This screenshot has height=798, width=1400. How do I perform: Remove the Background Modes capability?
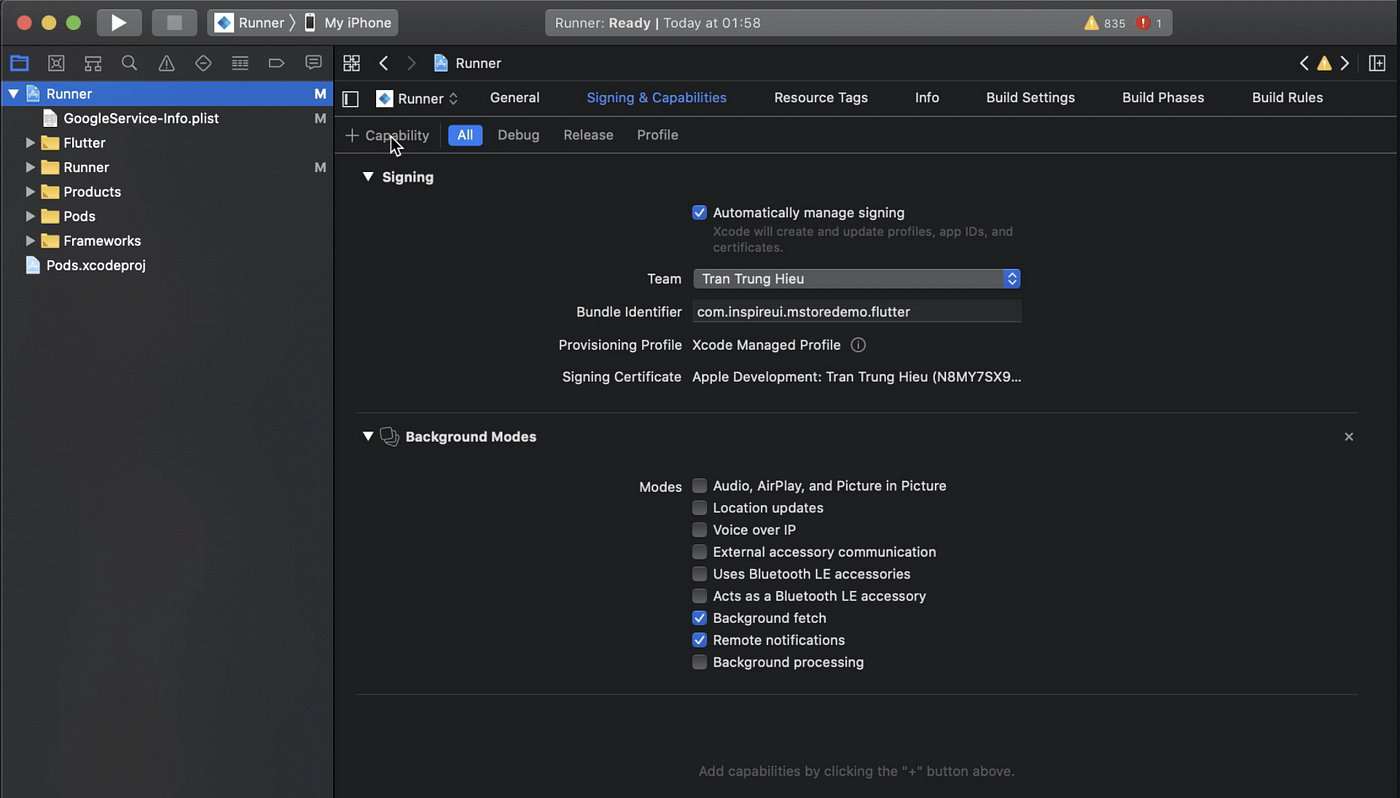tap(1349, 437)
